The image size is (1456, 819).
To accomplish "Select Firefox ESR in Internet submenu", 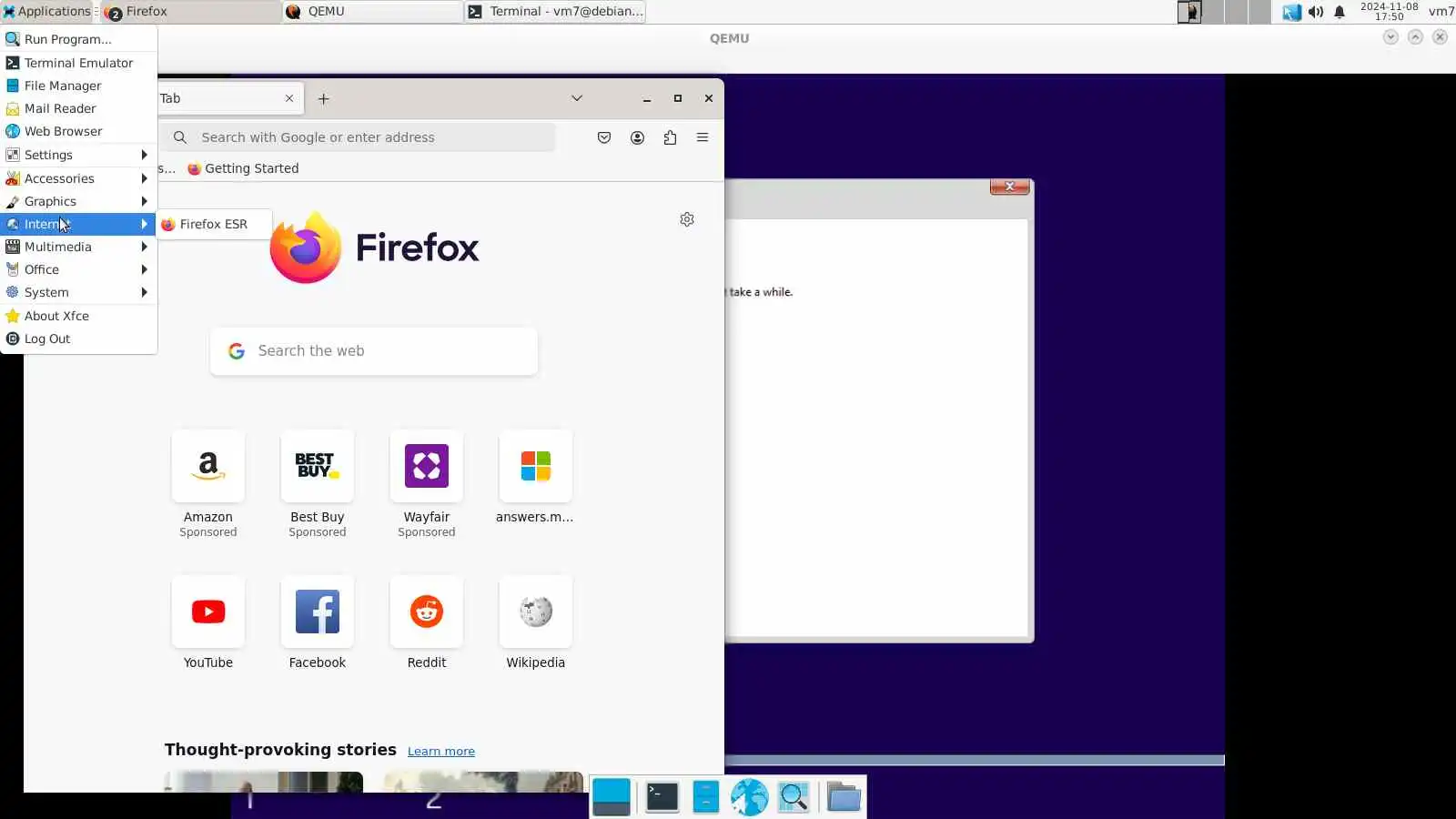I will pos(214,224).
